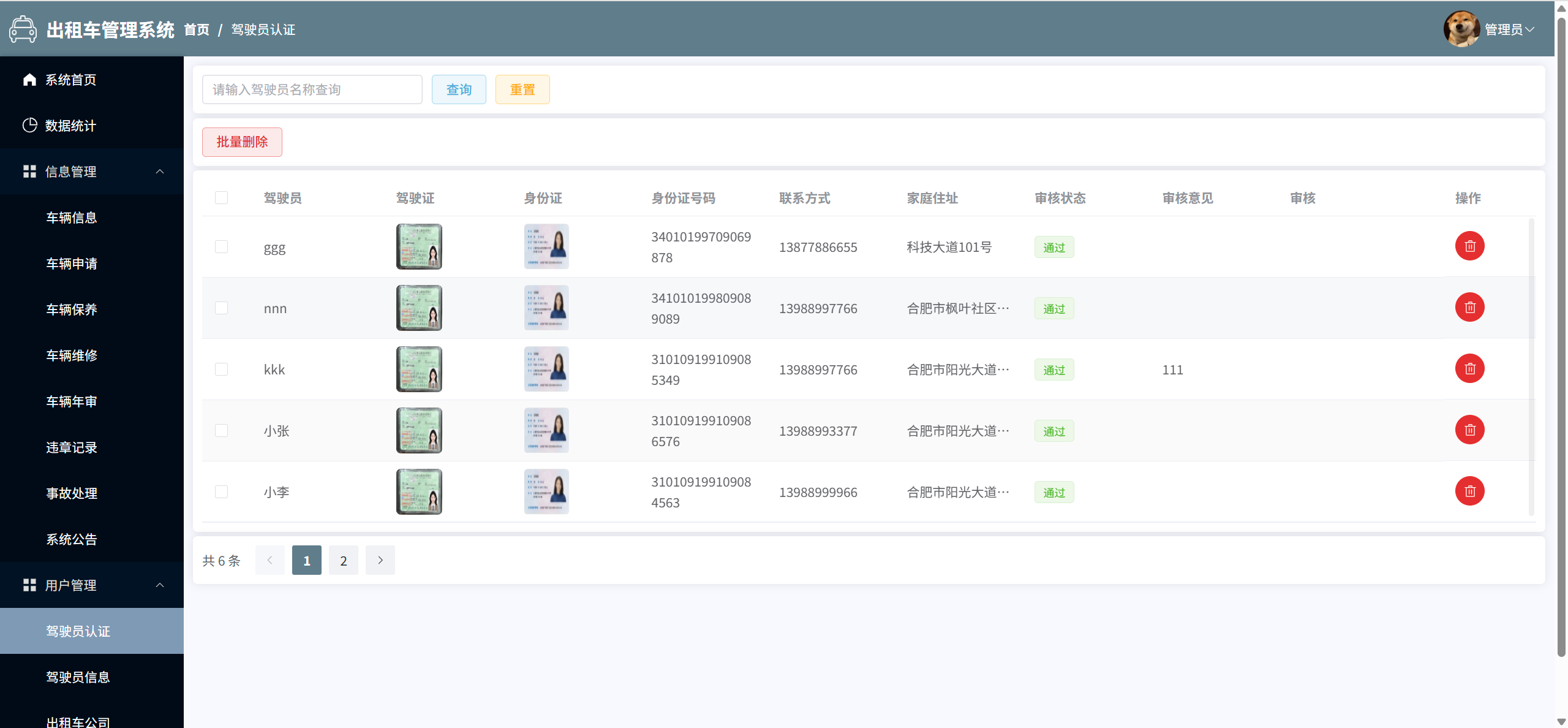The width and height of the screenshot is (1568, 728).
Task: Click the administrator avatar picture
Action: pos(1461,29)
